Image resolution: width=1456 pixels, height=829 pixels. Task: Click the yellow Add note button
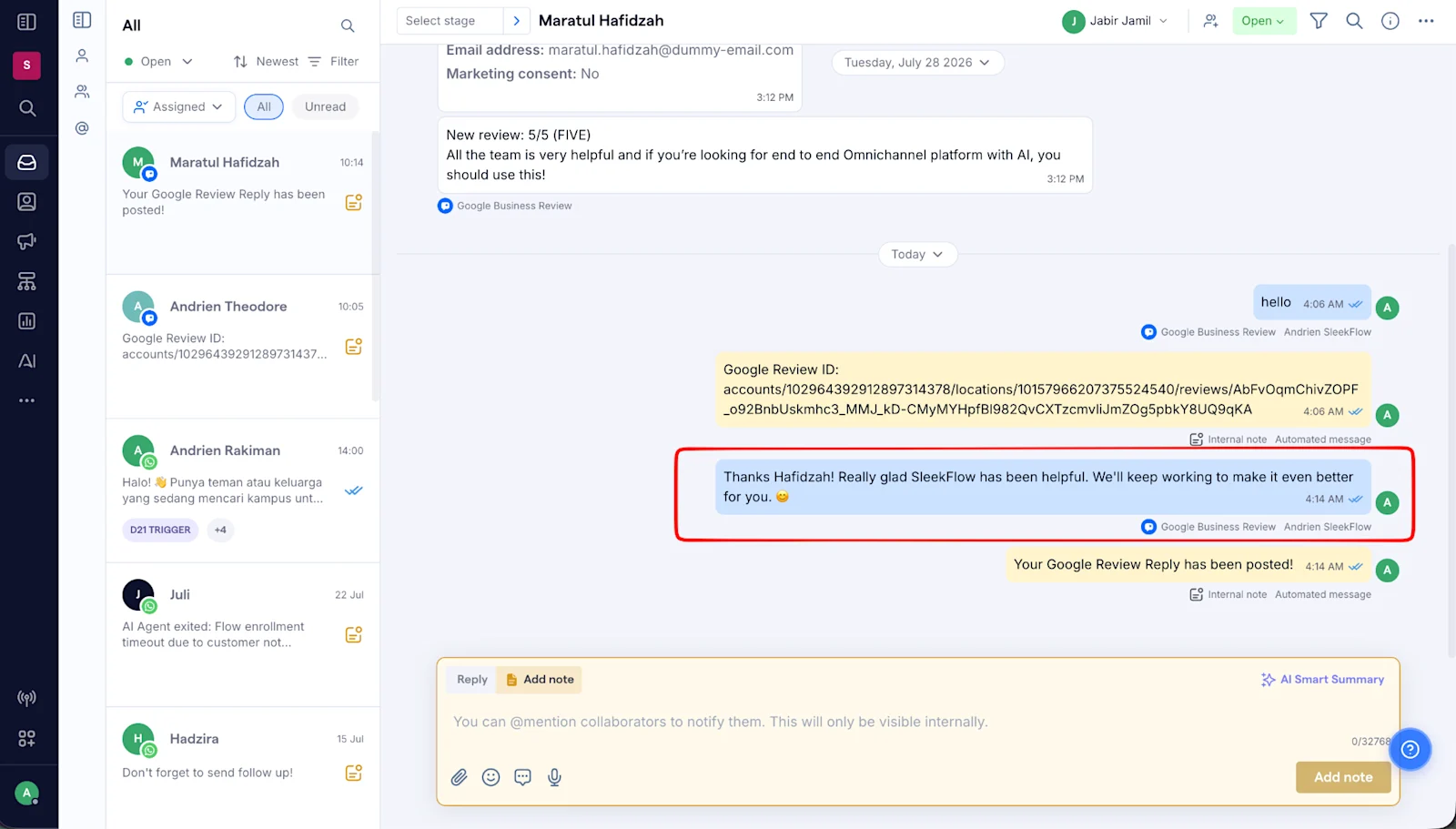coord(1343,777)
